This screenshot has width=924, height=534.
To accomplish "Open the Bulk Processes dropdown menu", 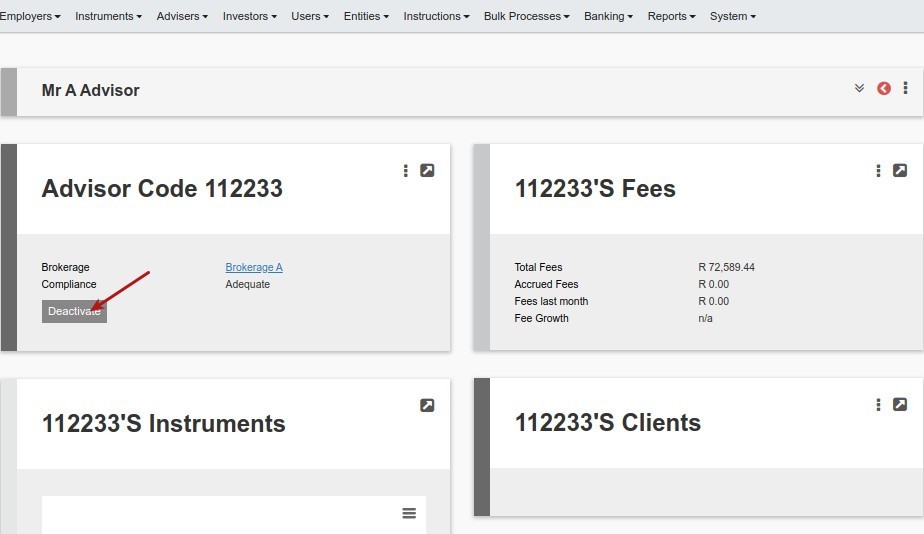I will tap(527, 17).
